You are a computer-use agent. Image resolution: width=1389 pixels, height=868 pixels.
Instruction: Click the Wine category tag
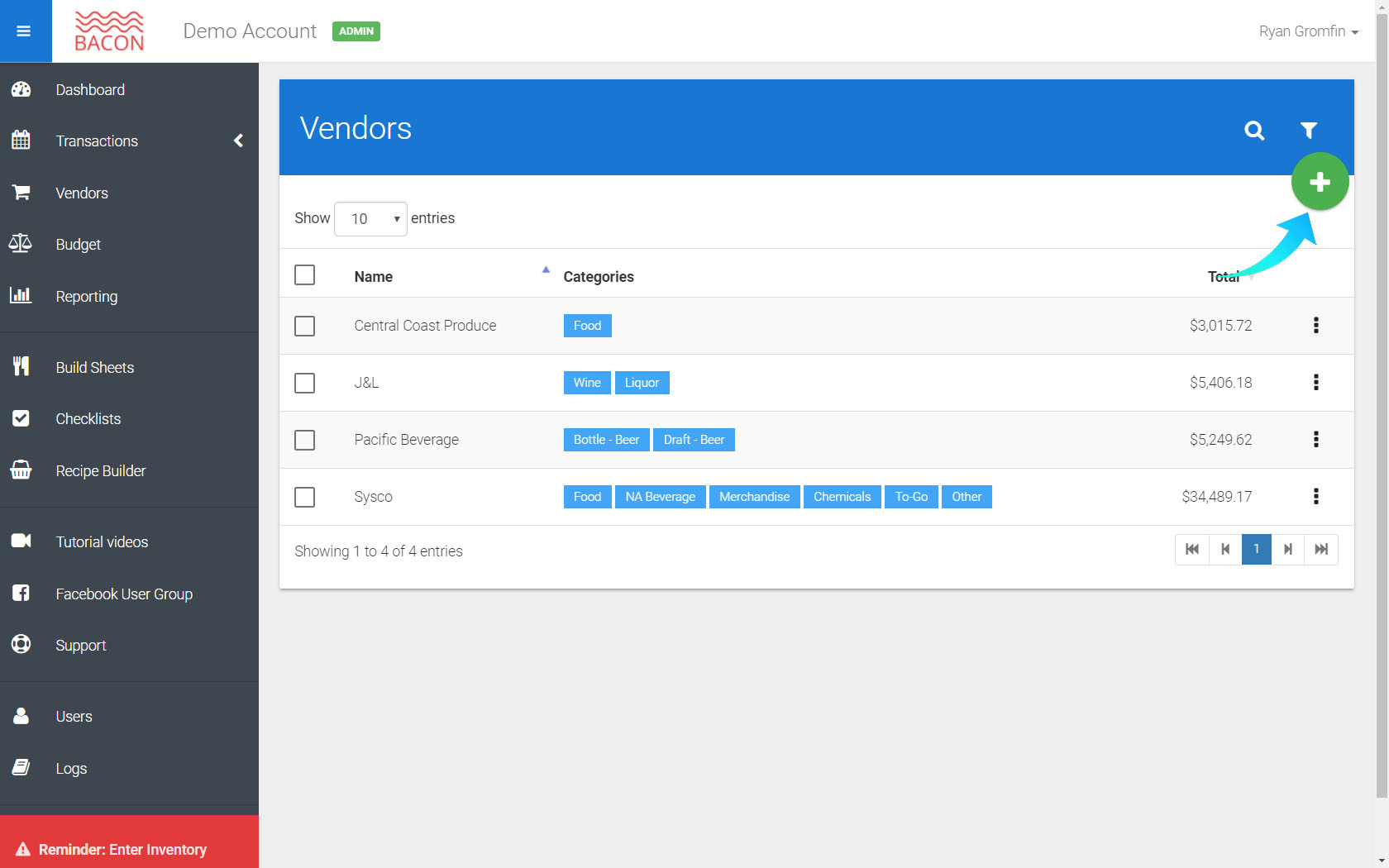(x=587, y=383)
